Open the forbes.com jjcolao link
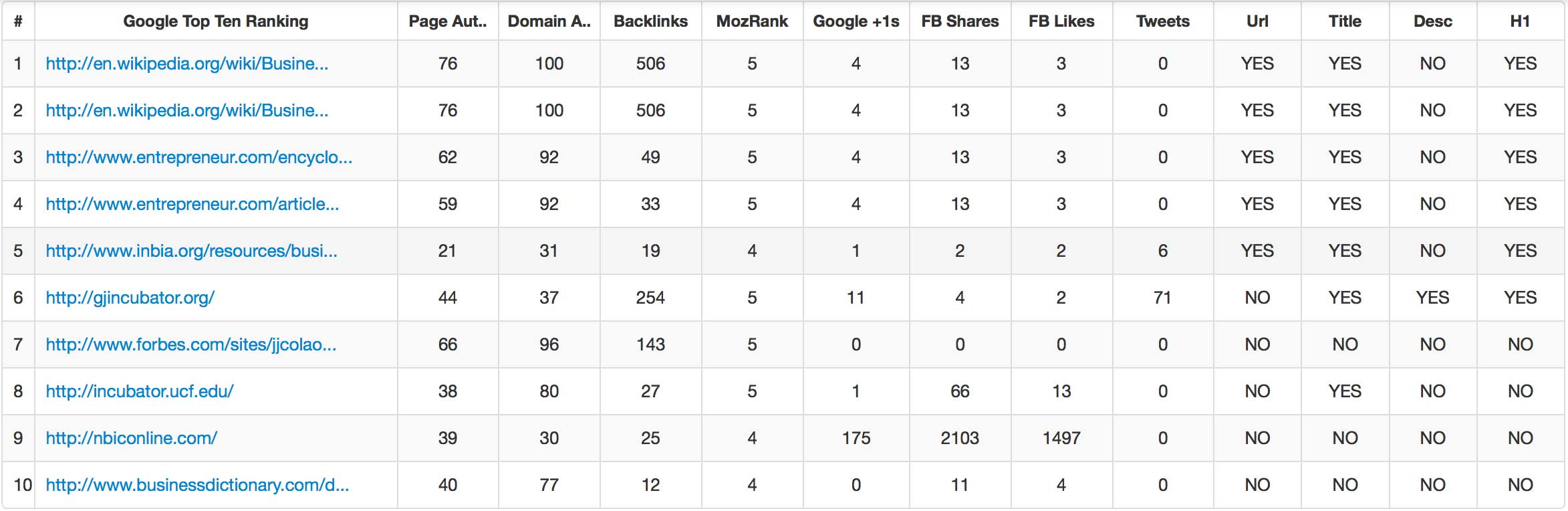1568x511 pixels. 191,344
